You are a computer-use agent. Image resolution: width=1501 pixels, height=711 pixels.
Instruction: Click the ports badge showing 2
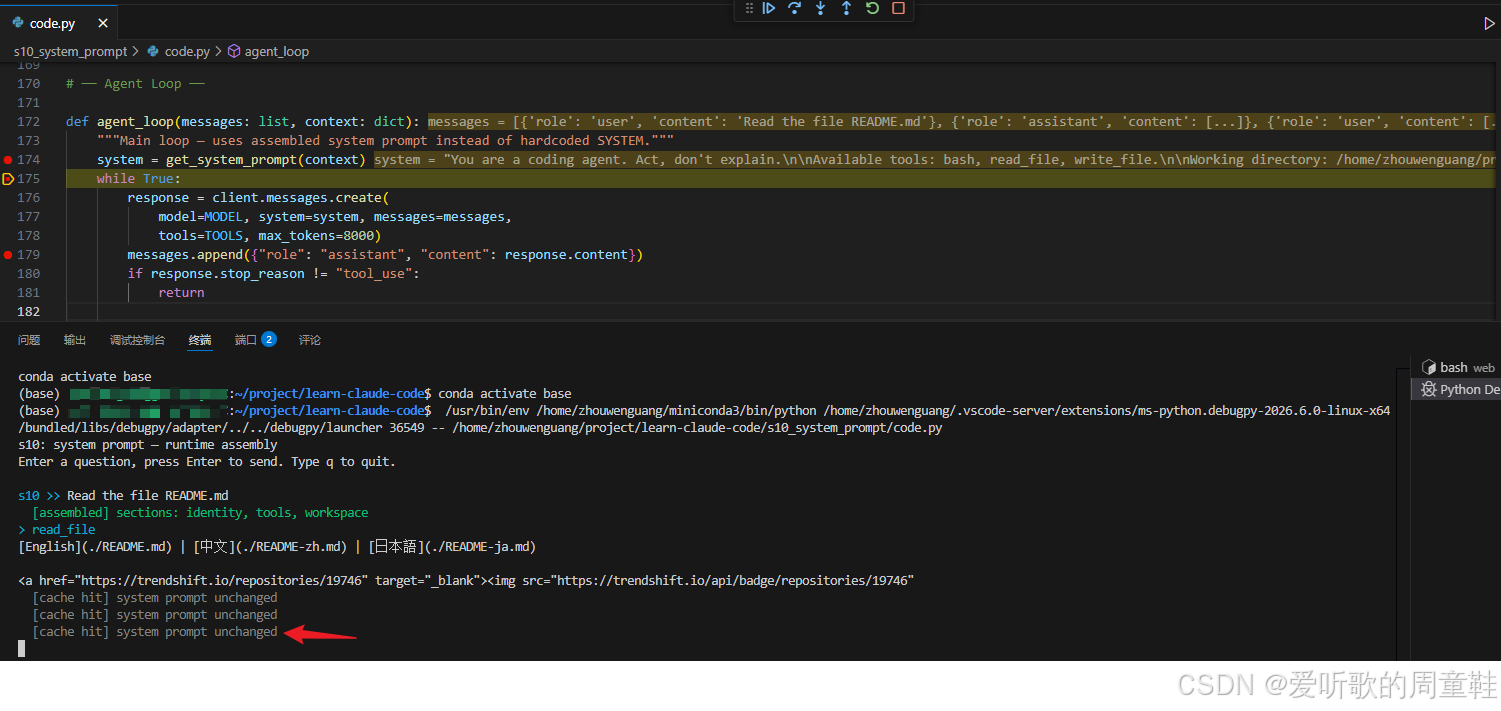pos(269,339)
